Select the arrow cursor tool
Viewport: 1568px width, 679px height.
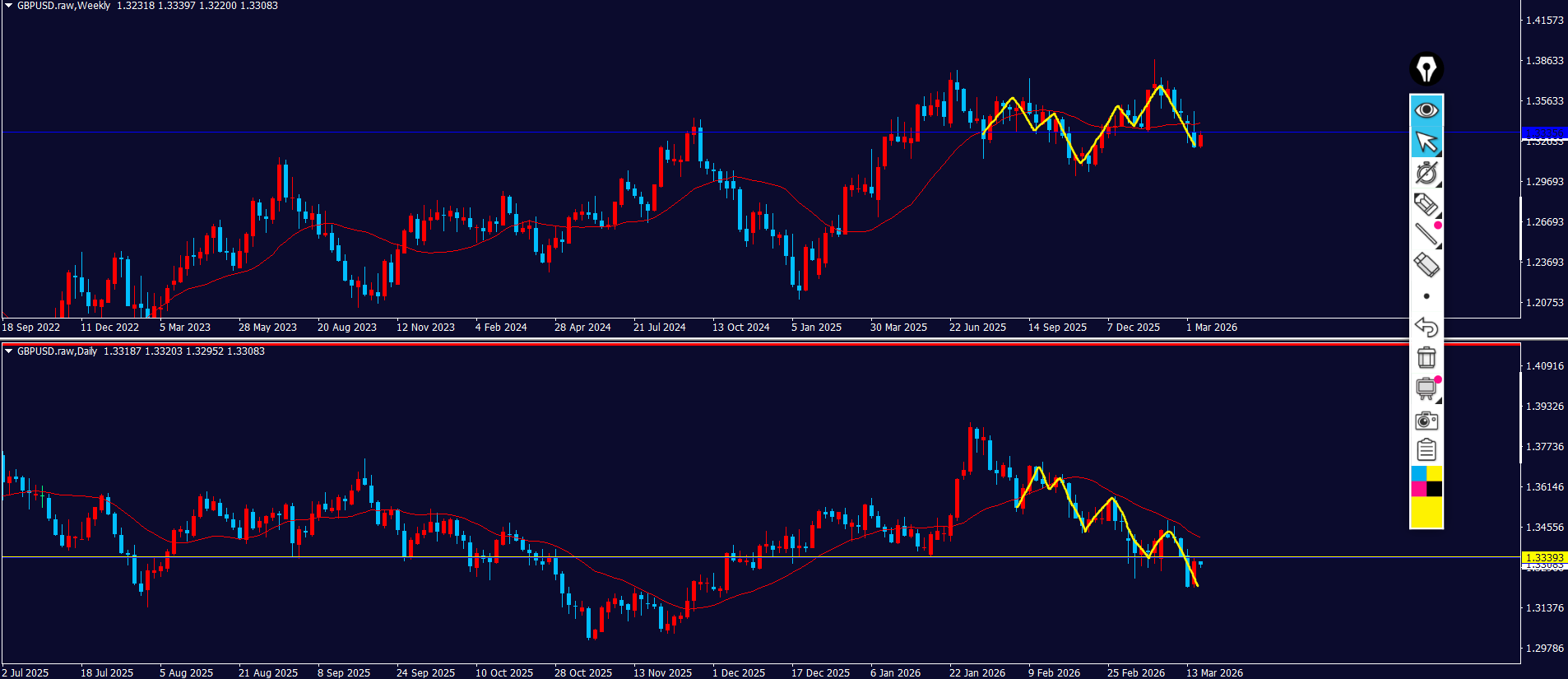1426,142
